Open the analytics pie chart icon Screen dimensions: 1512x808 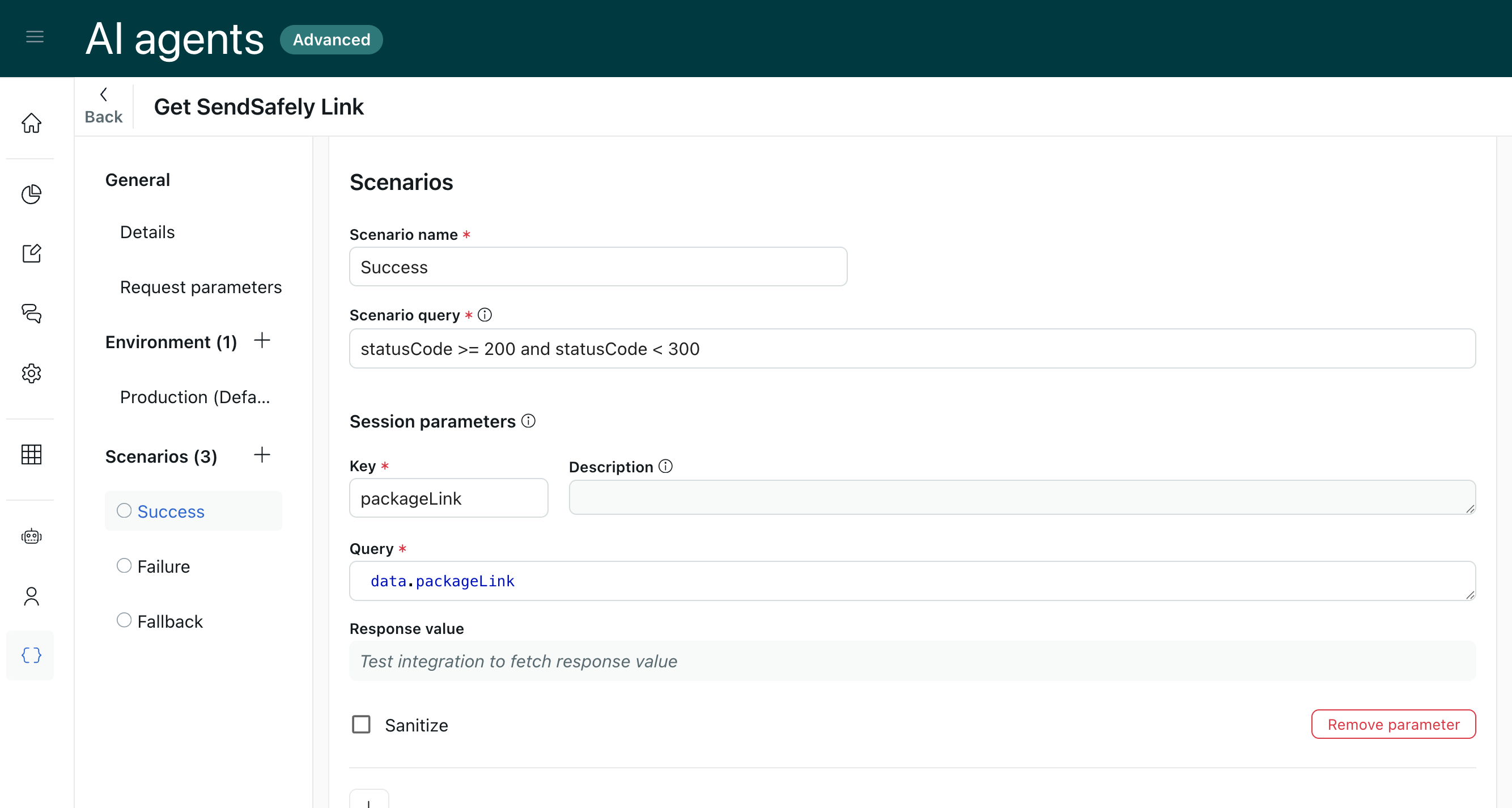tap(31, 194)
